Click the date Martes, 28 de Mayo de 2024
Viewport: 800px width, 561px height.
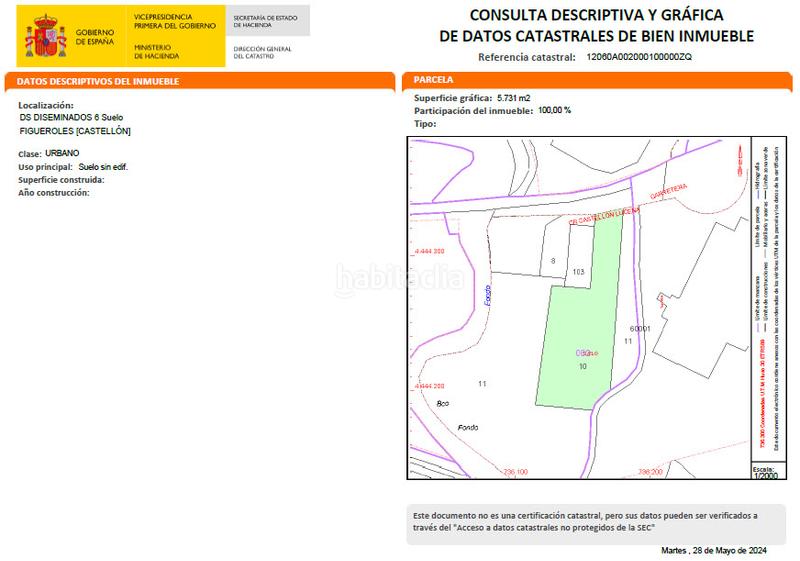(713, 550)
